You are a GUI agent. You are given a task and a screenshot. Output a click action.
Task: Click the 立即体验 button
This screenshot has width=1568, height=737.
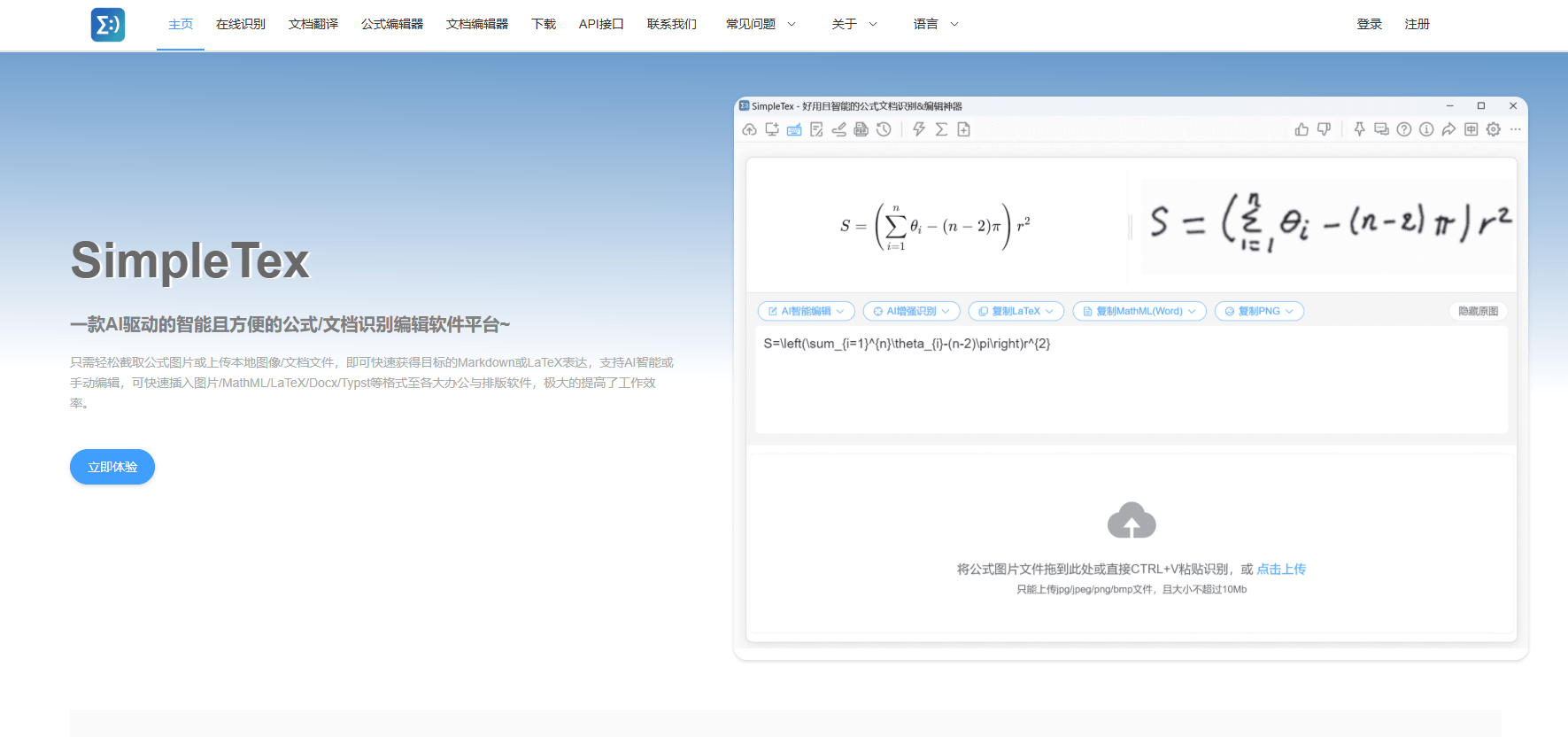point(112,467)
